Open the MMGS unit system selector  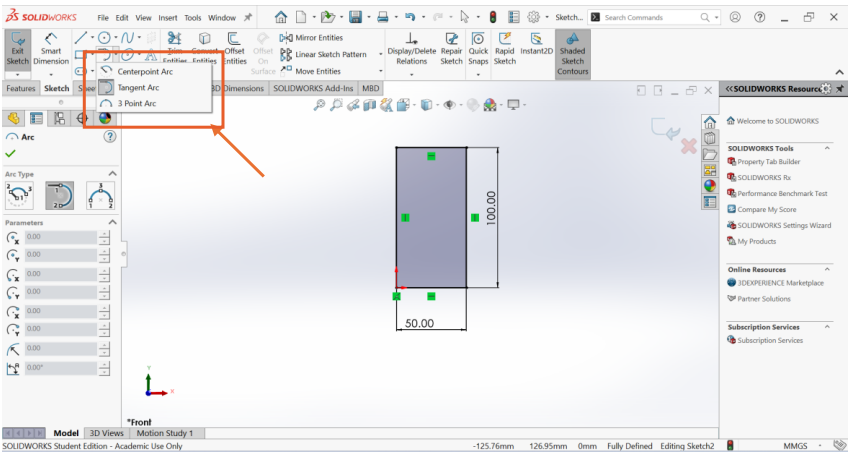(x=802, y=446)
